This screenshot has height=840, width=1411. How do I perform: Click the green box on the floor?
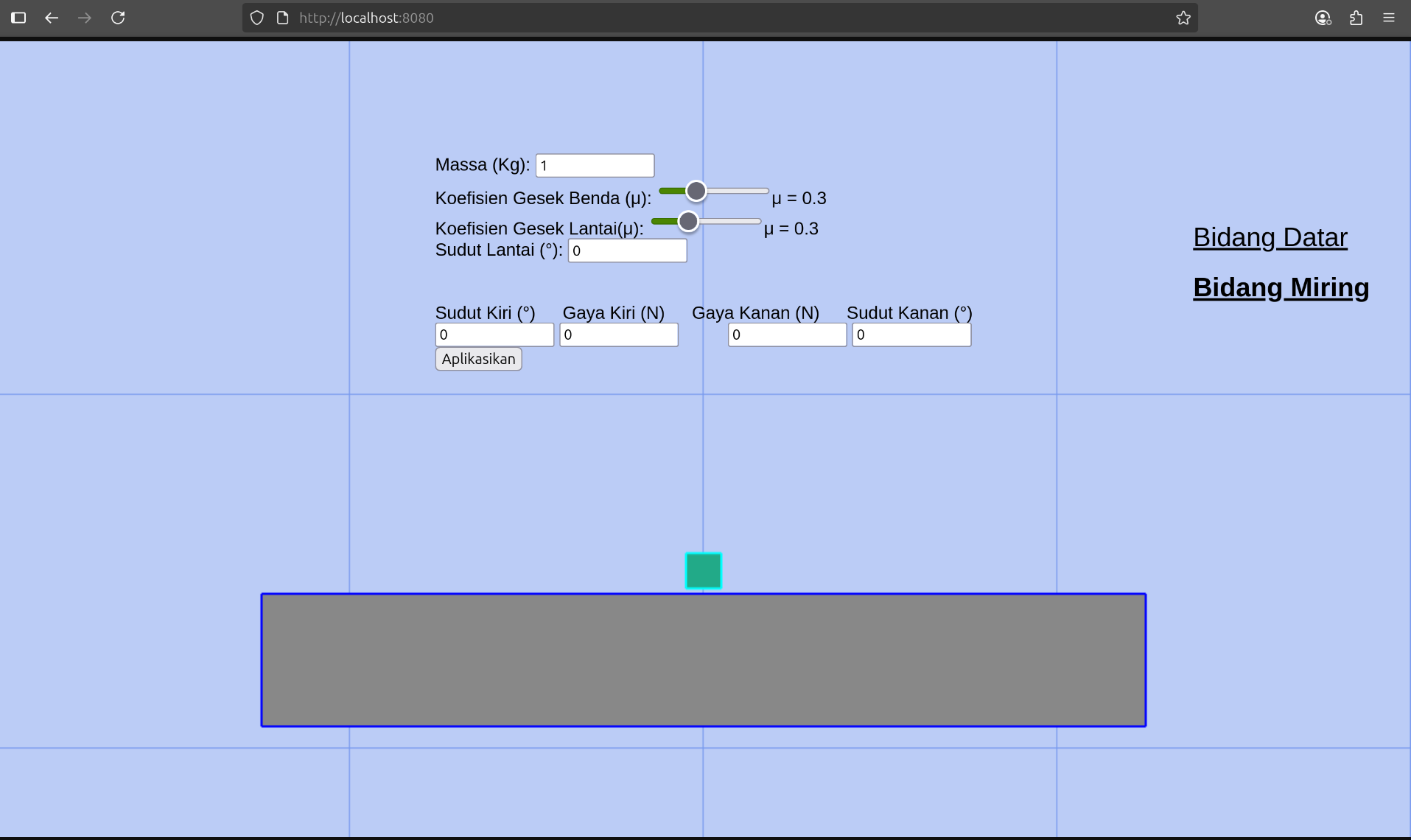click(x=704, y=571)
